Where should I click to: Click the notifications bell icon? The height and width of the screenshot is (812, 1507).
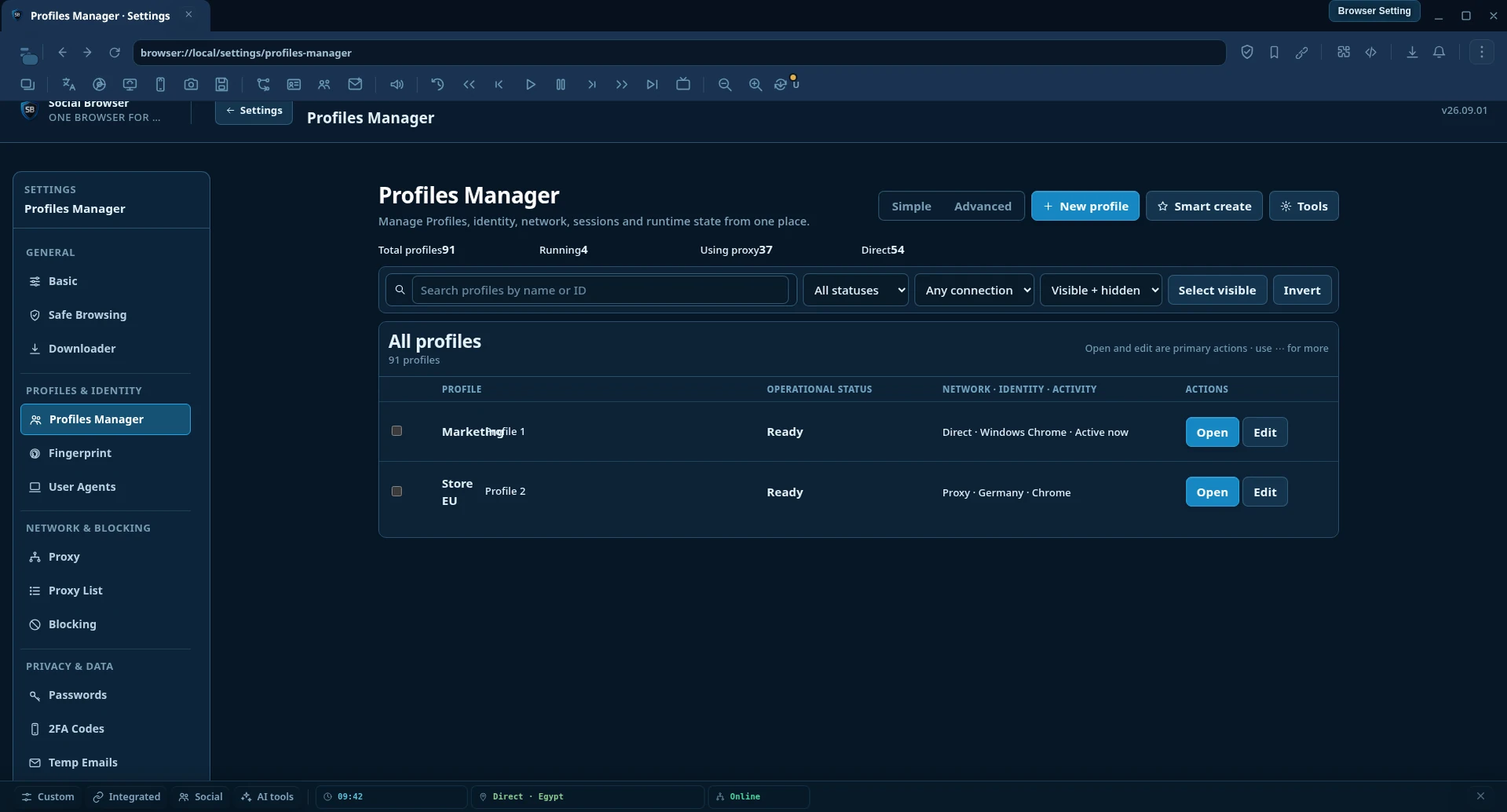pos(1439,53)
